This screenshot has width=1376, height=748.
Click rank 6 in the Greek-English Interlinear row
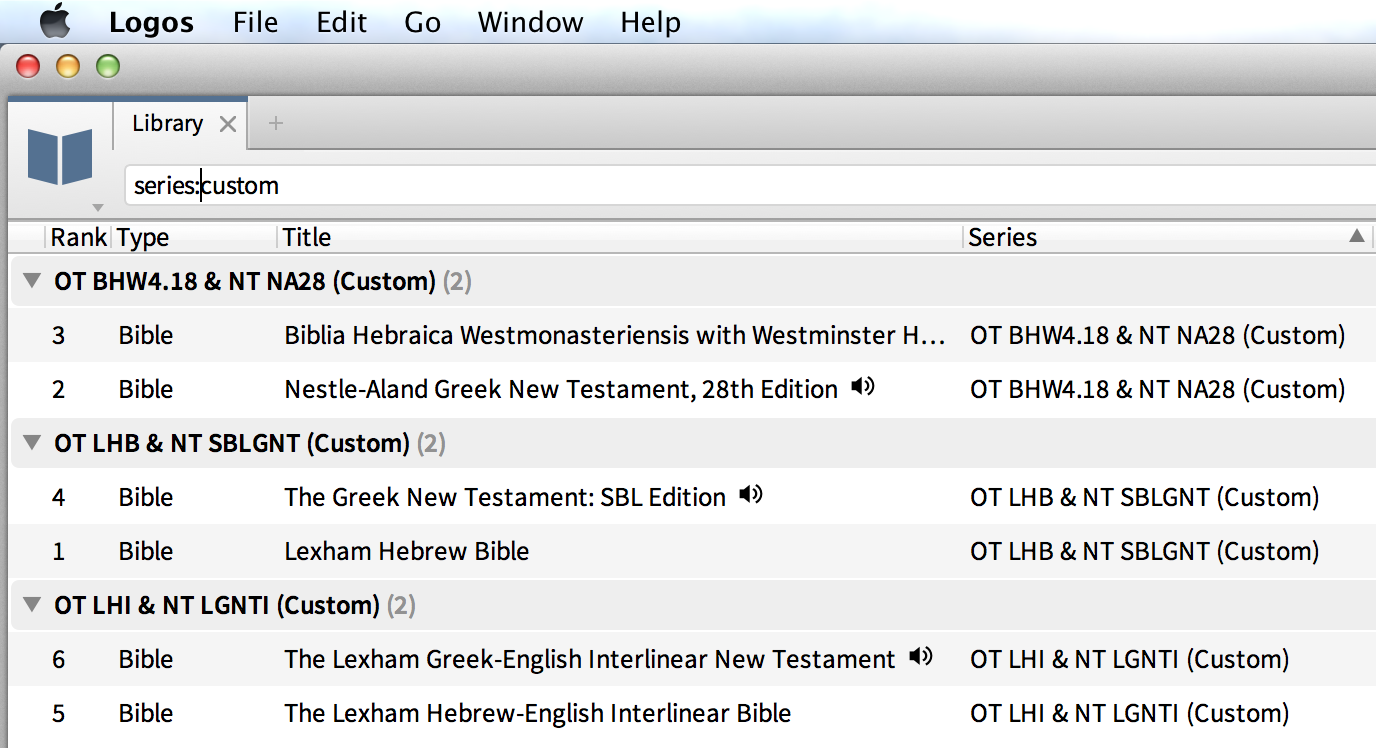tap(58, 660)
